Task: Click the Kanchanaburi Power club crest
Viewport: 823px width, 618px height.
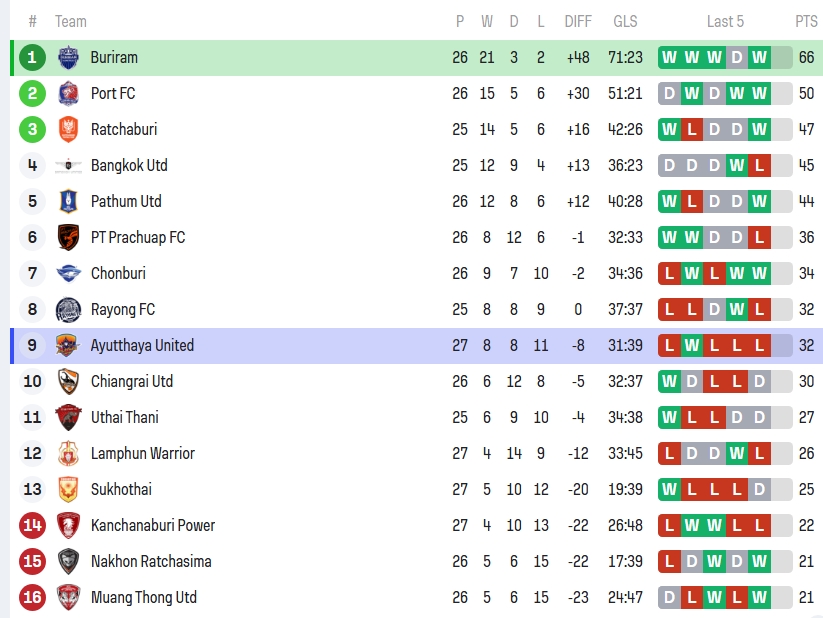Action: 68,525
